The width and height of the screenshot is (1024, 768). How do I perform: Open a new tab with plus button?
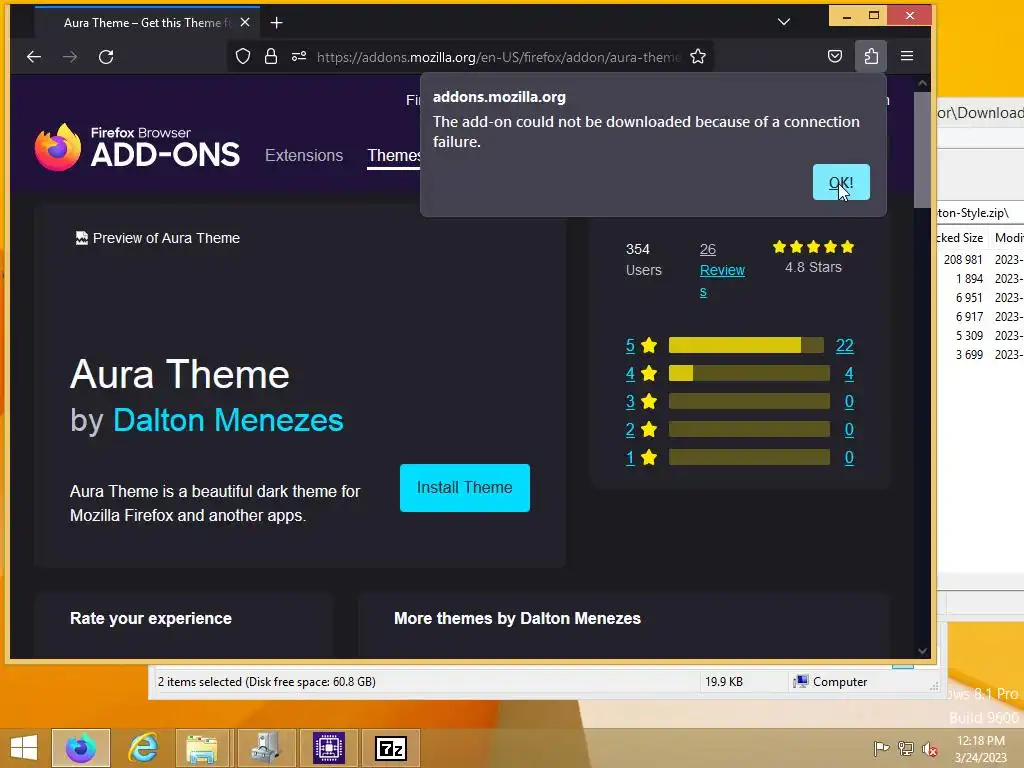tap(276, 23)
